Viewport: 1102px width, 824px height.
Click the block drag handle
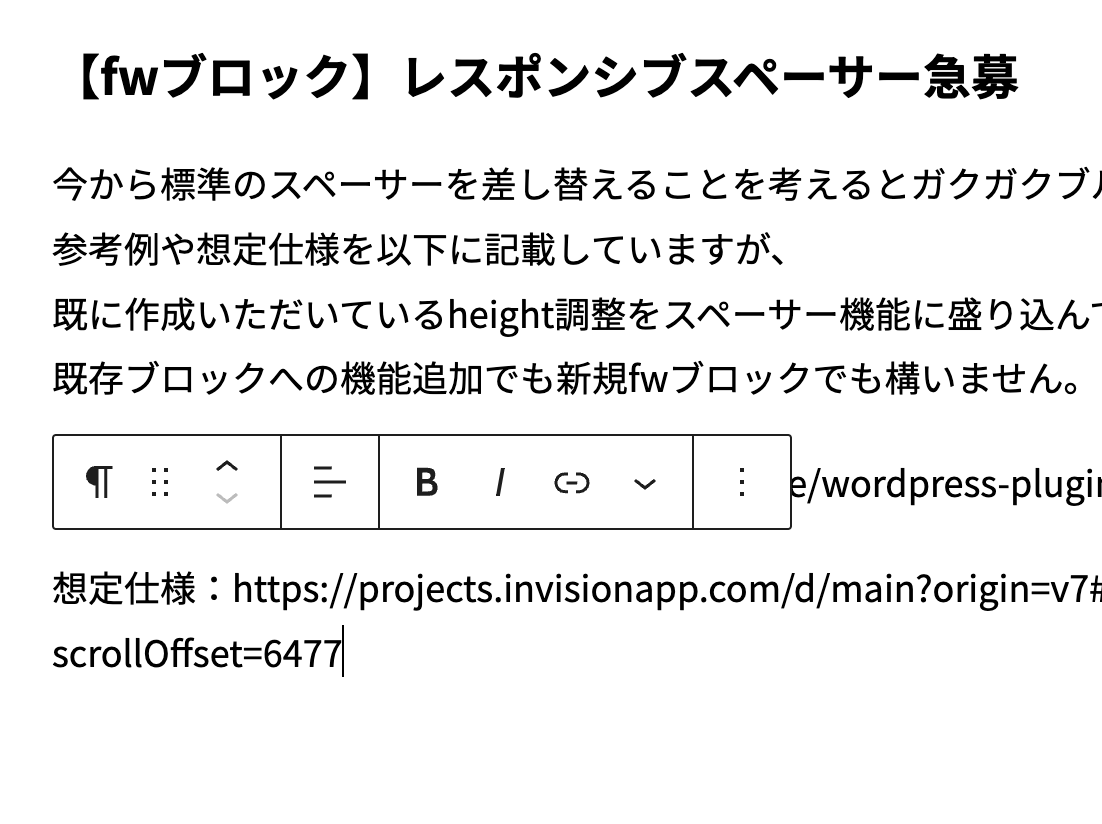[159, 483]
